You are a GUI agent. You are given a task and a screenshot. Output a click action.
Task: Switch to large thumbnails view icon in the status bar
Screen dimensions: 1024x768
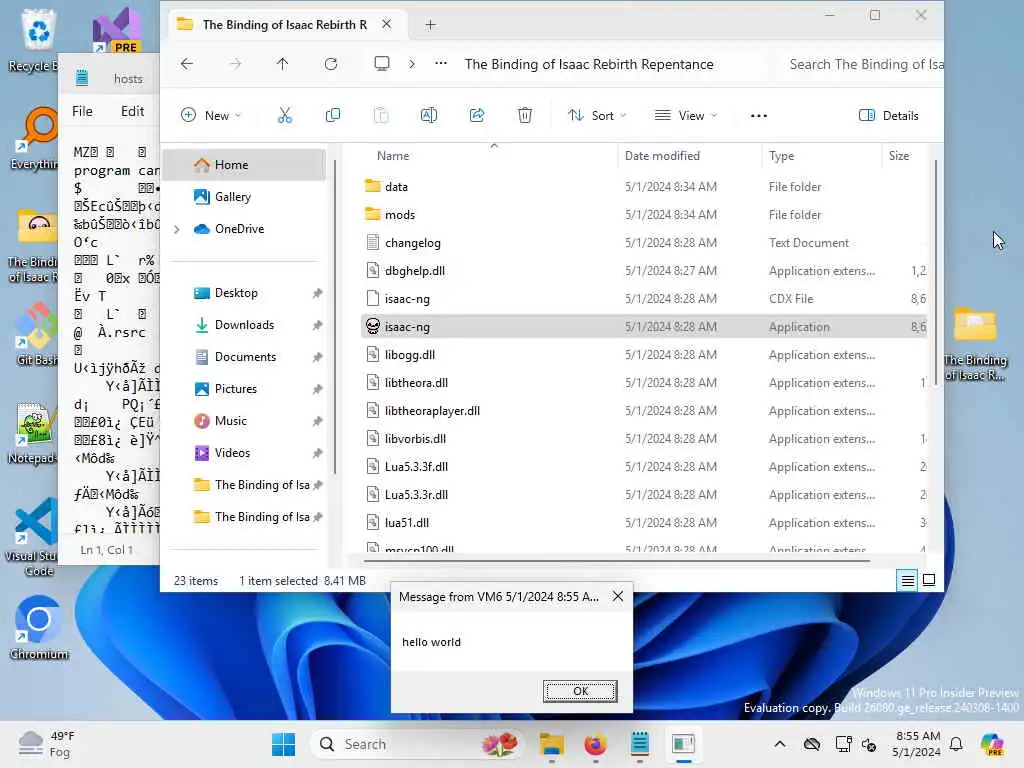(929, 581)
